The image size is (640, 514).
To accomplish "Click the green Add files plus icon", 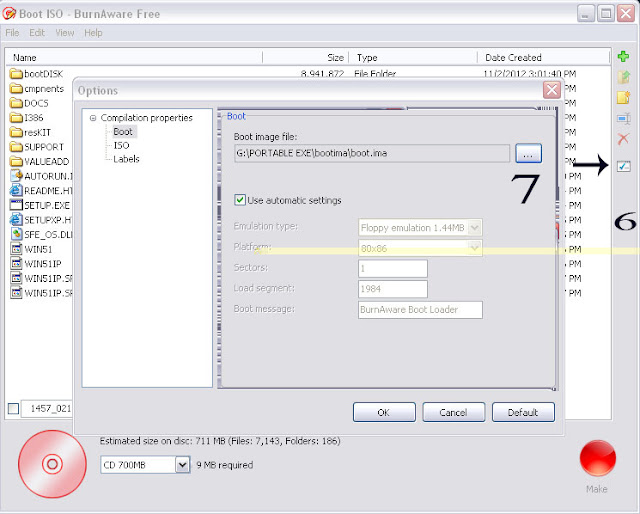I will click(623, 56).
